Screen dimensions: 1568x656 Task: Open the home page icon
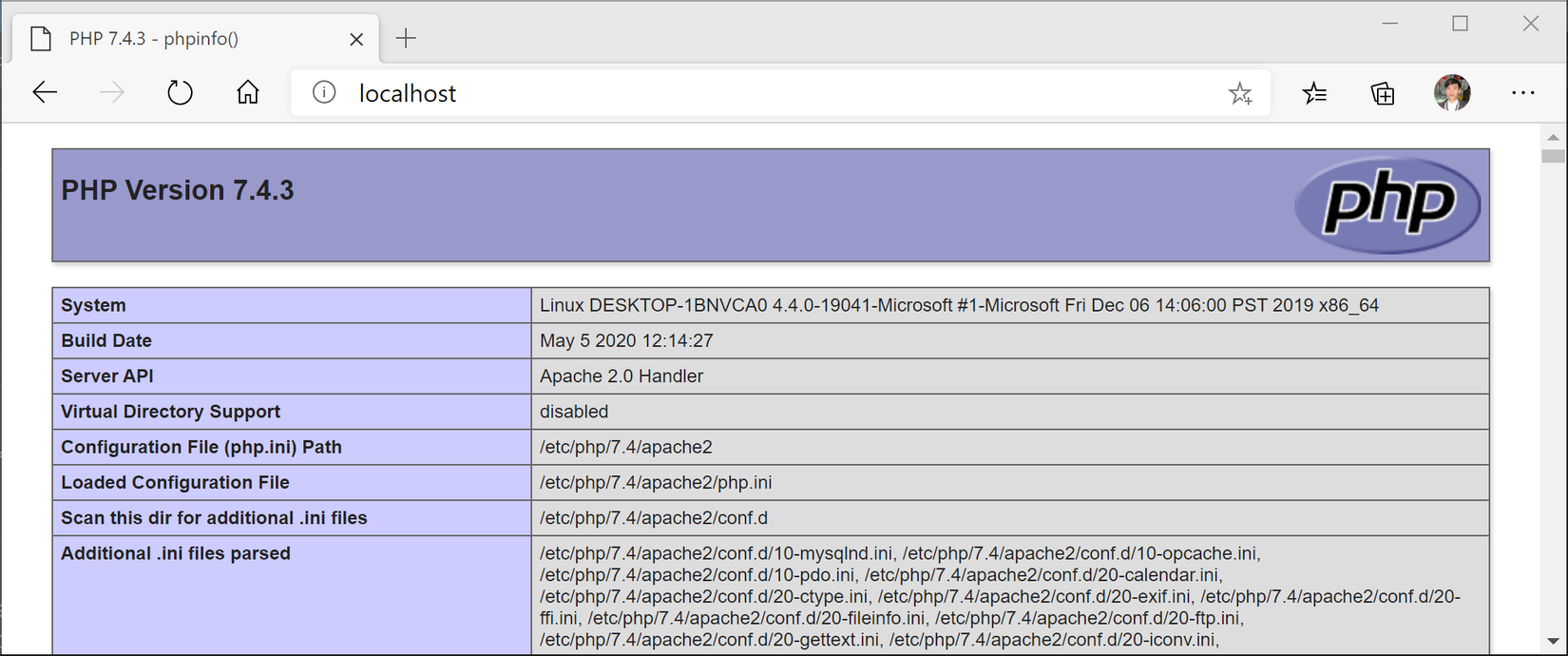(x=248, y=92)
